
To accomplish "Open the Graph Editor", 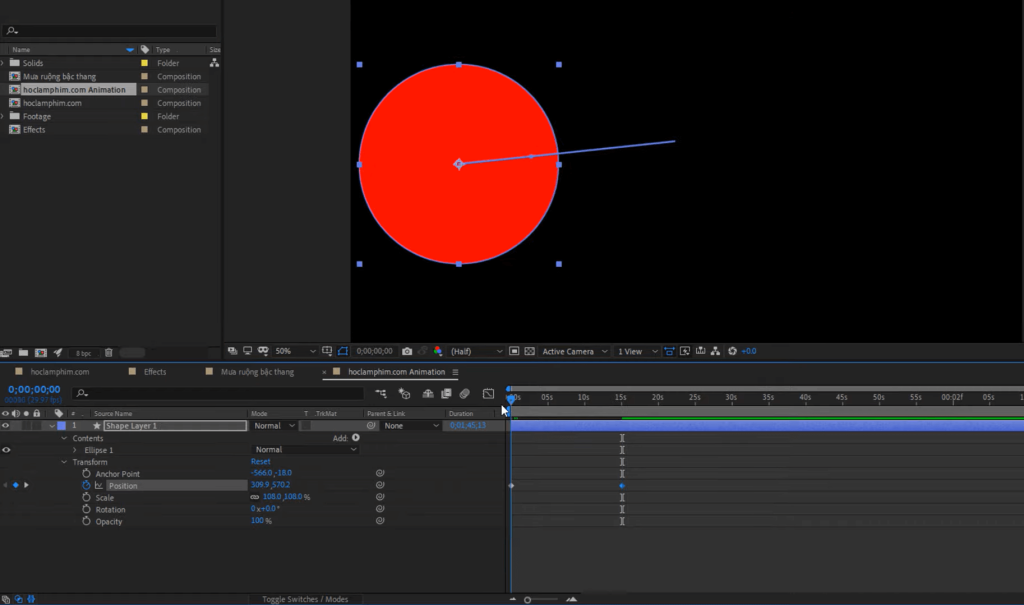I will [x=488, y=393].
